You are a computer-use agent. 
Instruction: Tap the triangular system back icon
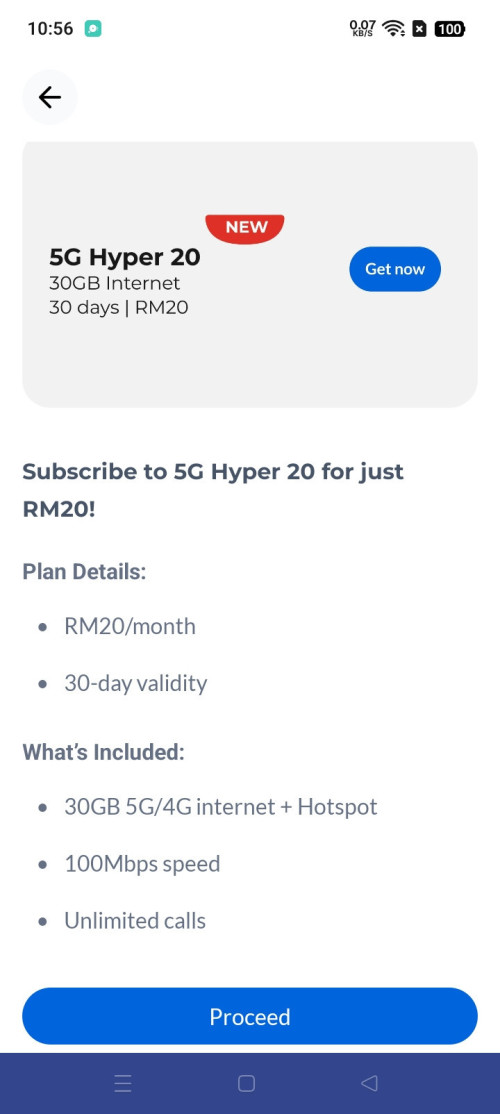tap(369, 1083)
